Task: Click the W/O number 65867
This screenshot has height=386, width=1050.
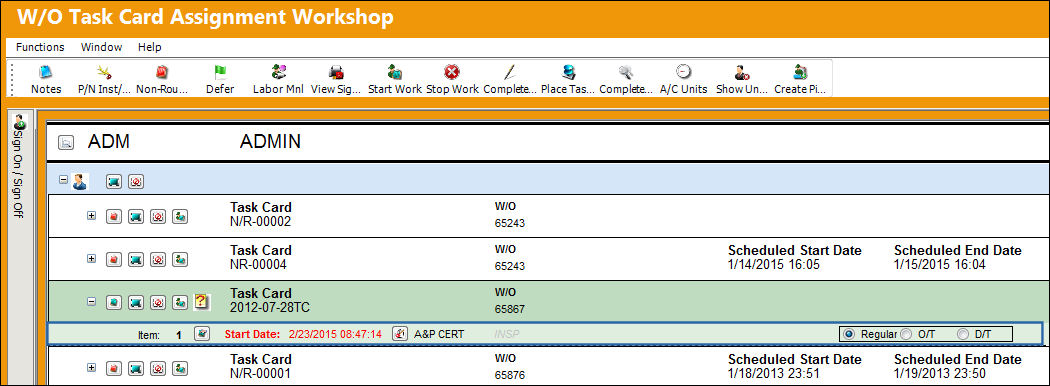Action: [510, 310]
